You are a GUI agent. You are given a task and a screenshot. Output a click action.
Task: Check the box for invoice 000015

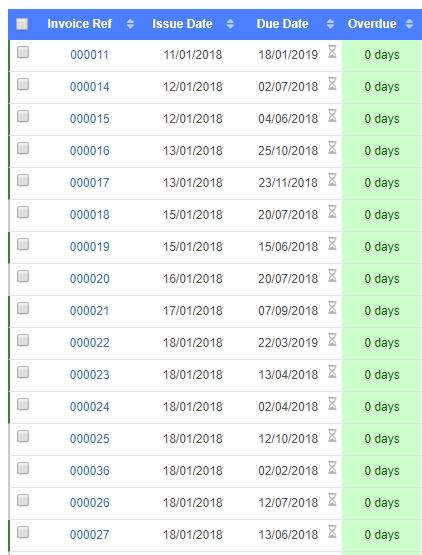(x=23, y=116)
